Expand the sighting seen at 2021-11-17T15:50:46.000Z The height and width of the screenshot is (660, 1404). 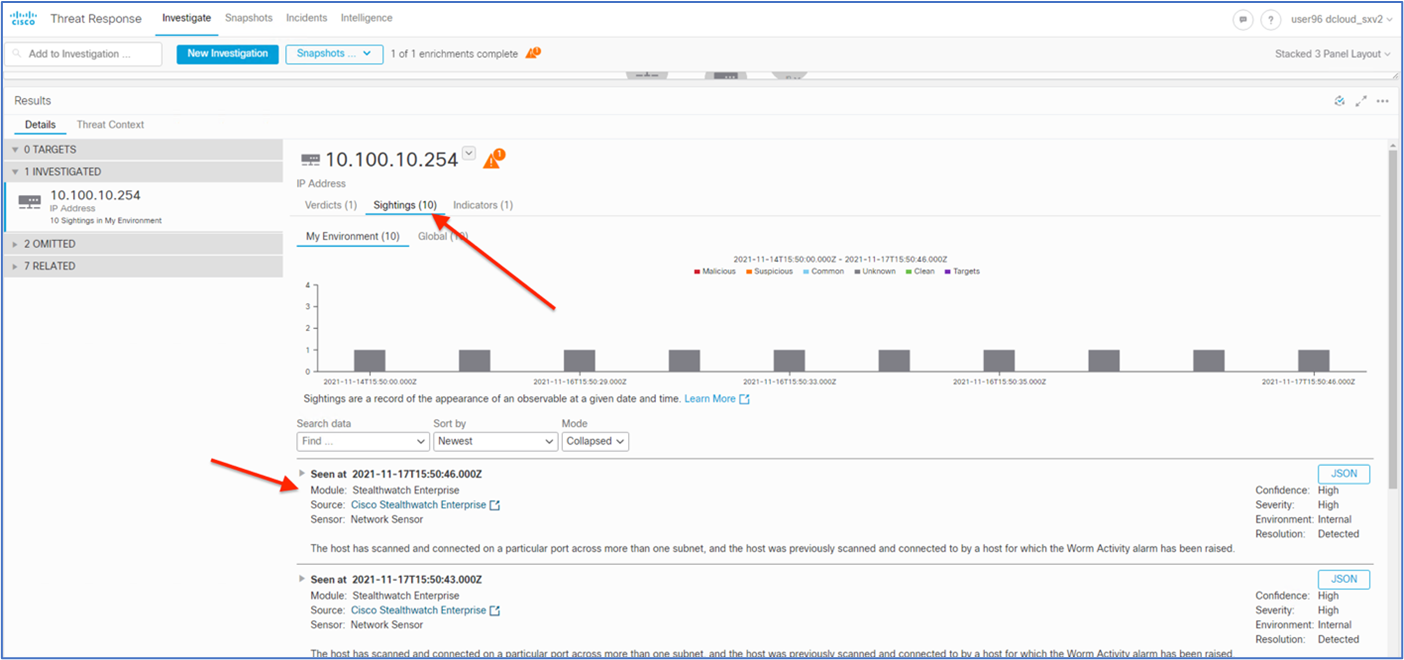point(302,474)
